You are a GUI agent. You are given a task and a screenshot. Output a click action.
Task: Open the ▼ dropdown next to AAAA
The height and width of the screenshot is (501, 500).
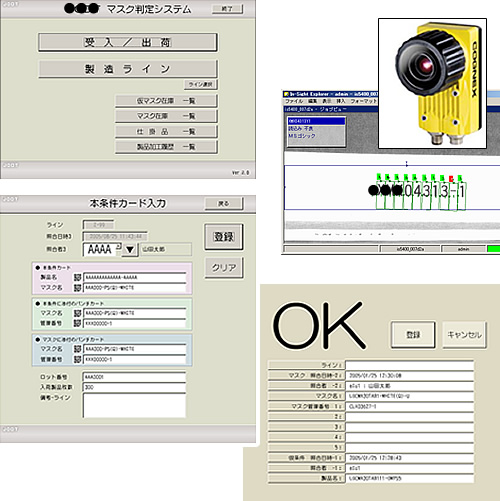pos(130,249)
